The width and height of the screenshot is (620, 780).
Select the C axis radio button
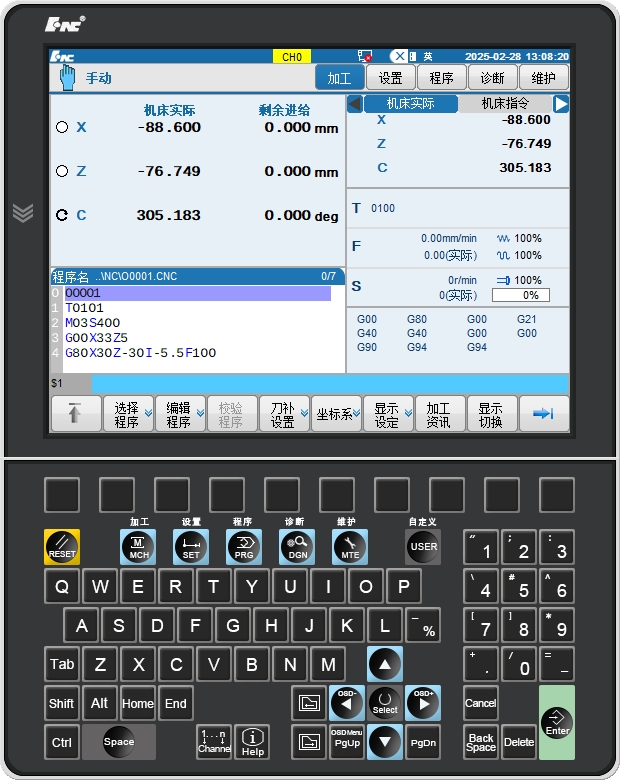(62, 215)
